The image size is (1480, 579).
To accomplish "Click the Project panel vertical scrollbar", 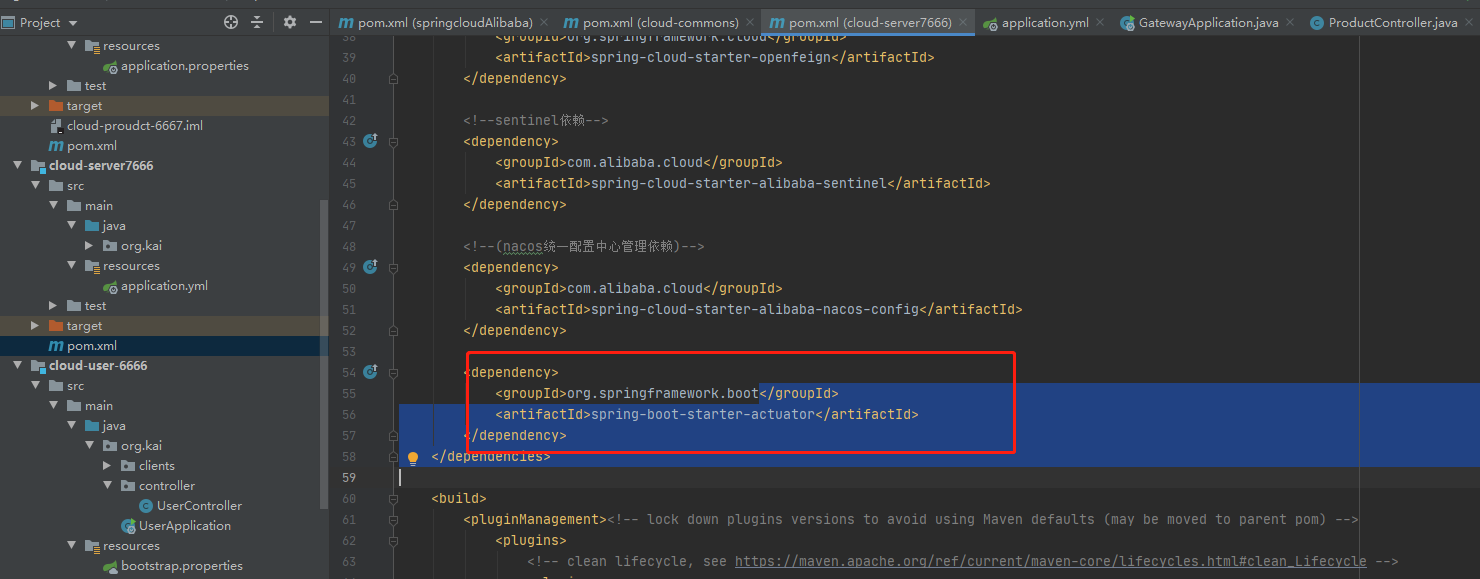I will (x=324, y=355).
